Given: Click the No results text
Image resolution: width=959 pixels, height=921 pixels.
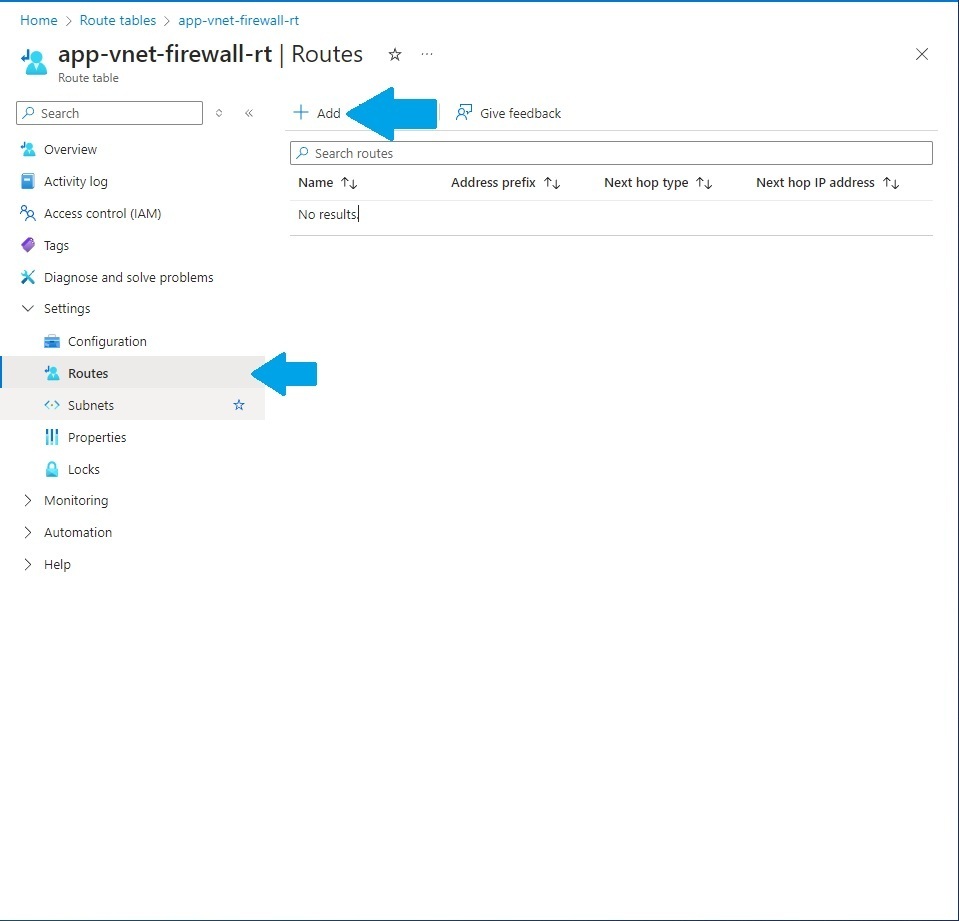Looking at the screenshot, I should (328, 214).
